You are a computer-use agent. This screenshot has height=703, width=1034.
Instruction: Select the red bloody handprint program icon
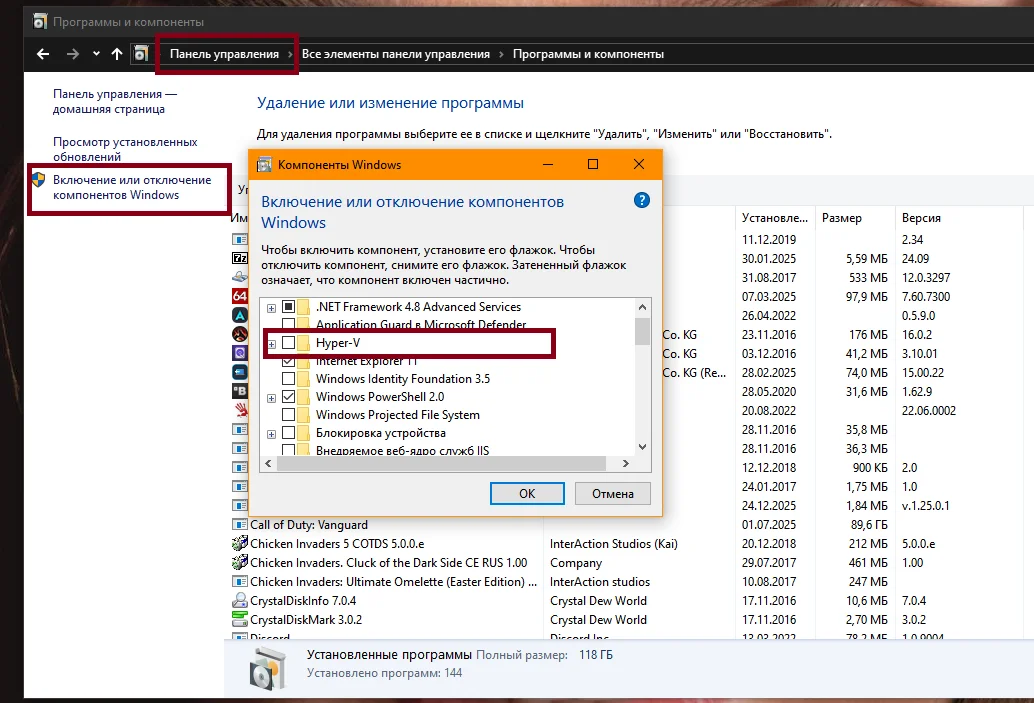click(x=240, y=410)
